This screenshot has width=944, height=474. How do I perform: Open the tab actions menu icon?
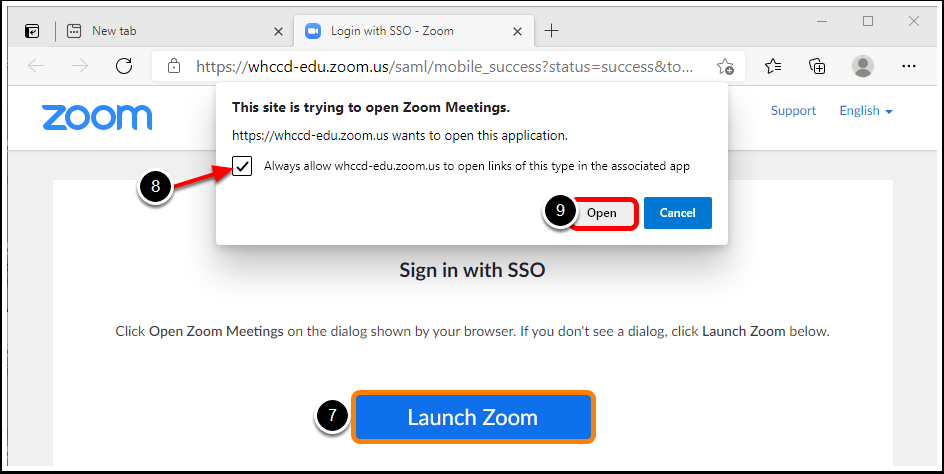[32, 31]
